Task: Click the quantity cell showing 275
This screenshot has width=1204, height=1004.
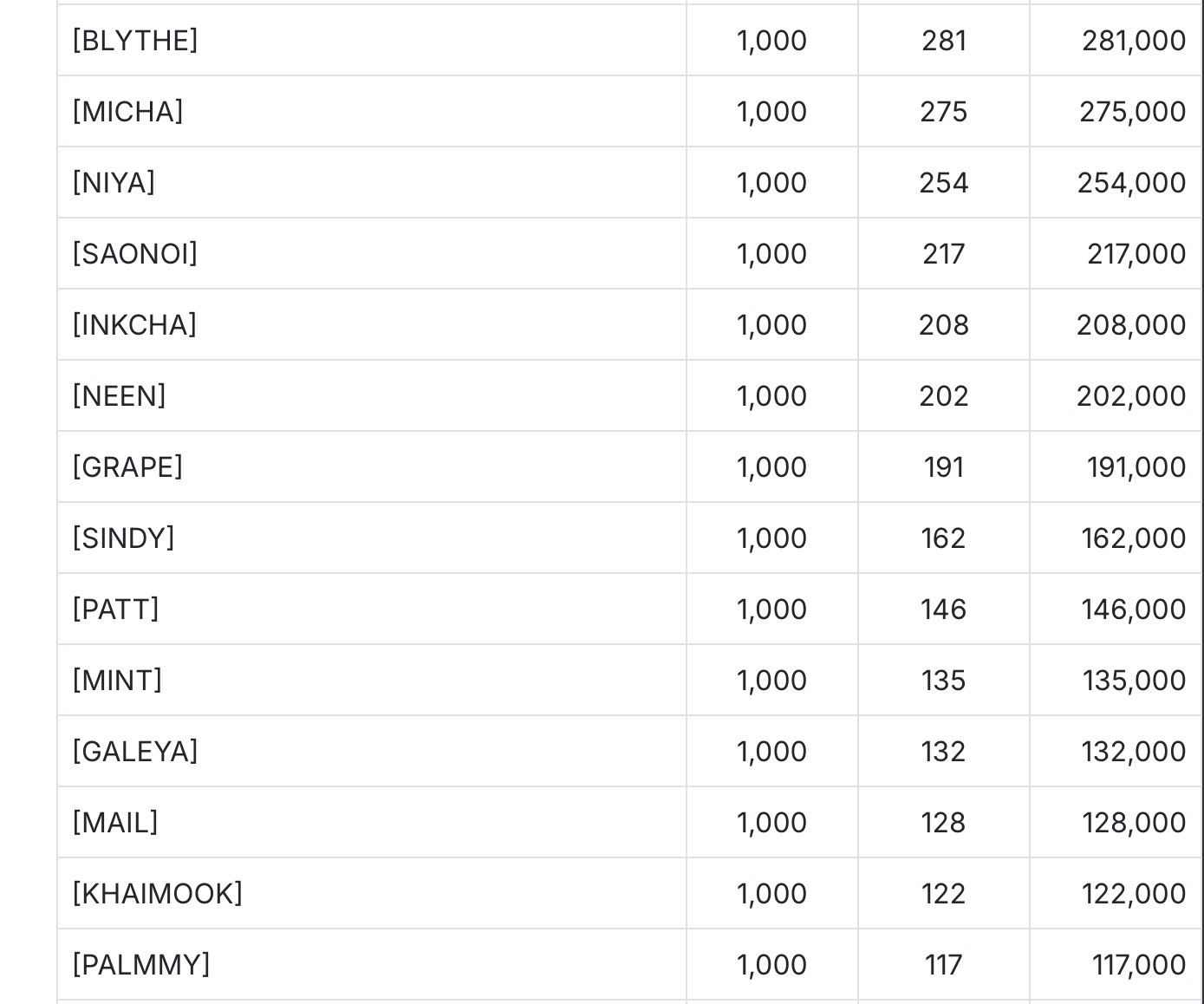Action: [x=944, y=111]
